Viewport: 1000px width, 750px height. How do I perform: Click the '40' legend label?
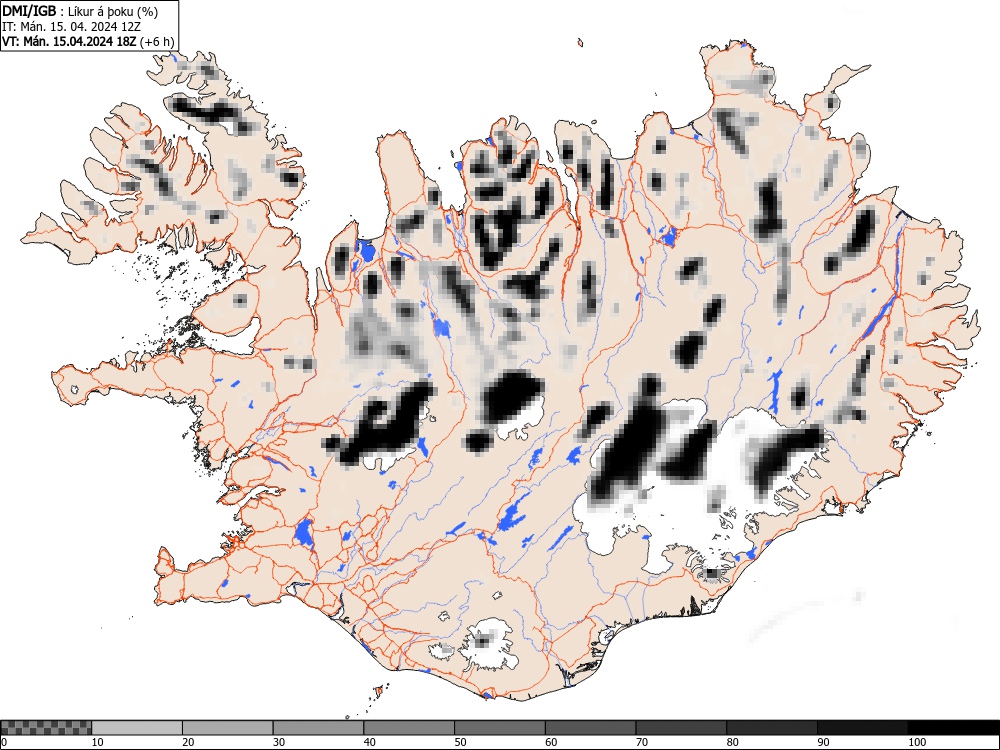click(369, 742)
